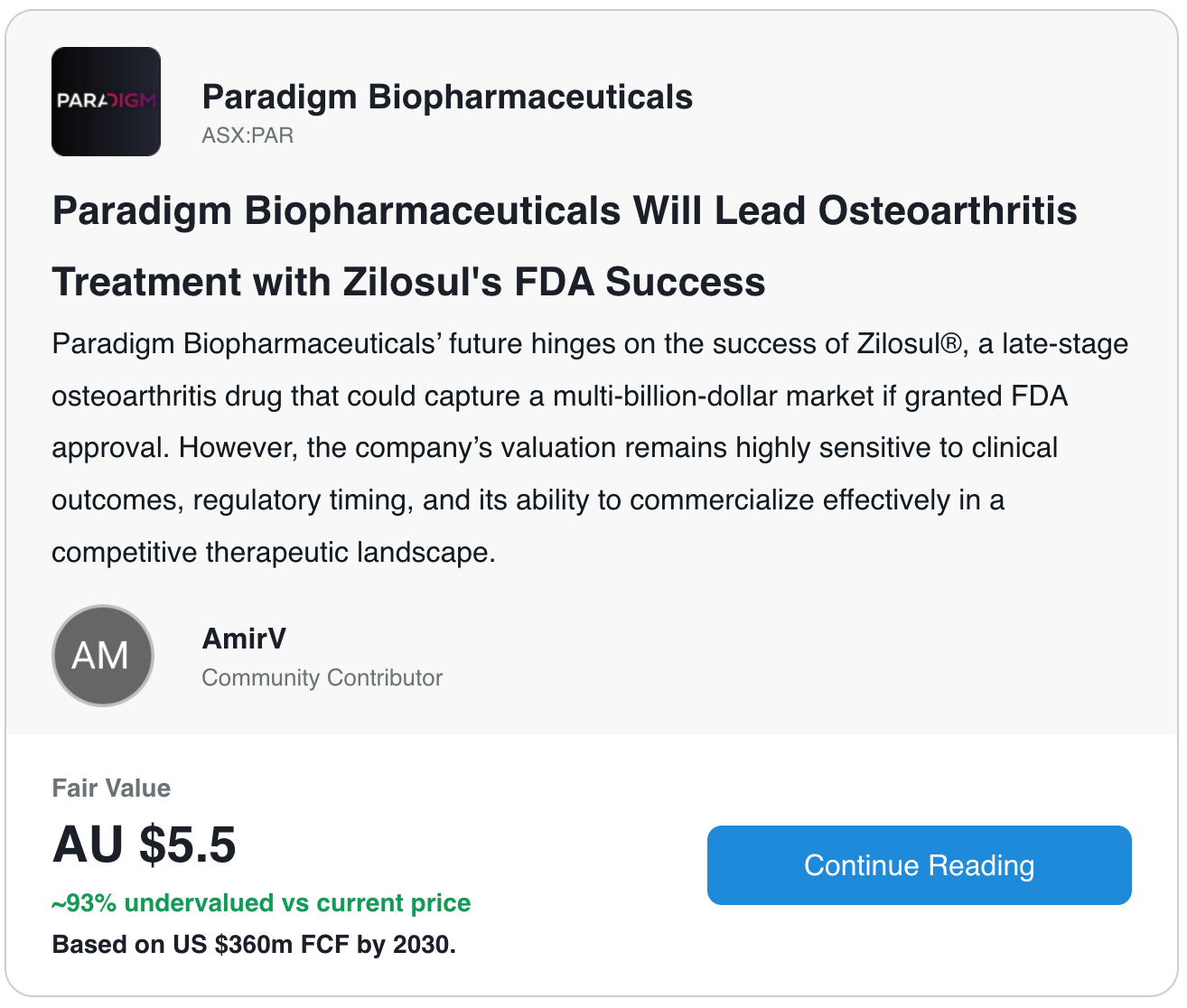Image resolution: width=1187 pixels, height=1008 pixels.
Task: Click the AM author avatar circle
Action: pos(103,656)
